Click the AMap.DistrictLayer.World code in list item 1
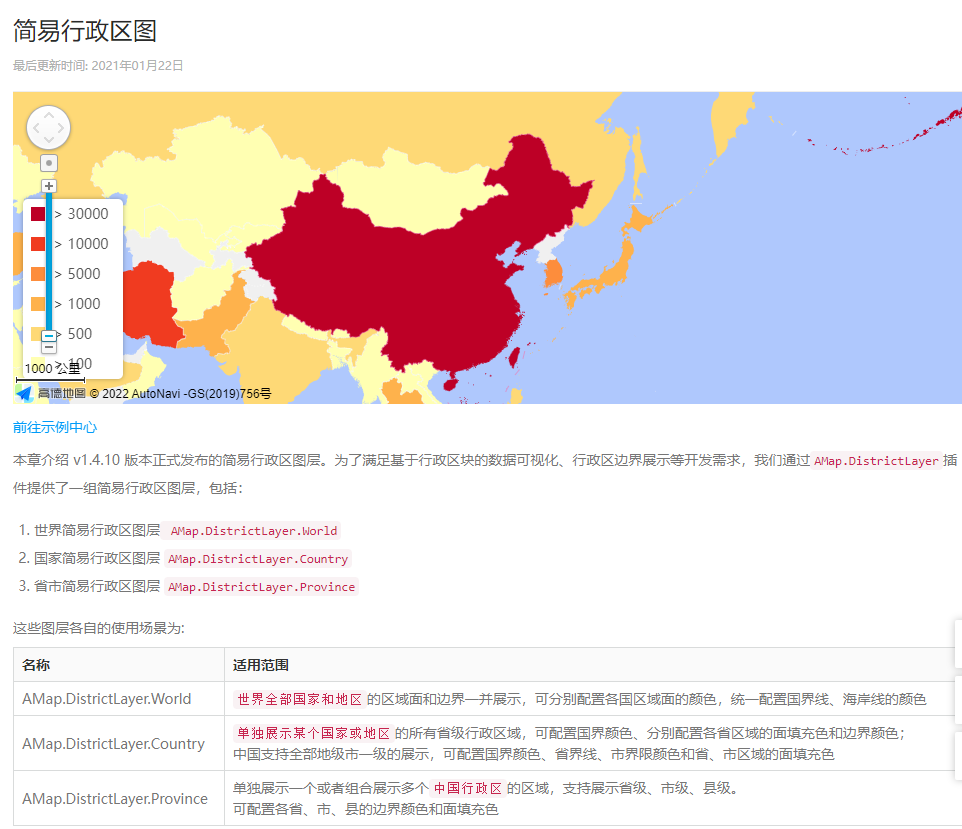The width and height of the screenshot is (962, 829). pos(253,531)
